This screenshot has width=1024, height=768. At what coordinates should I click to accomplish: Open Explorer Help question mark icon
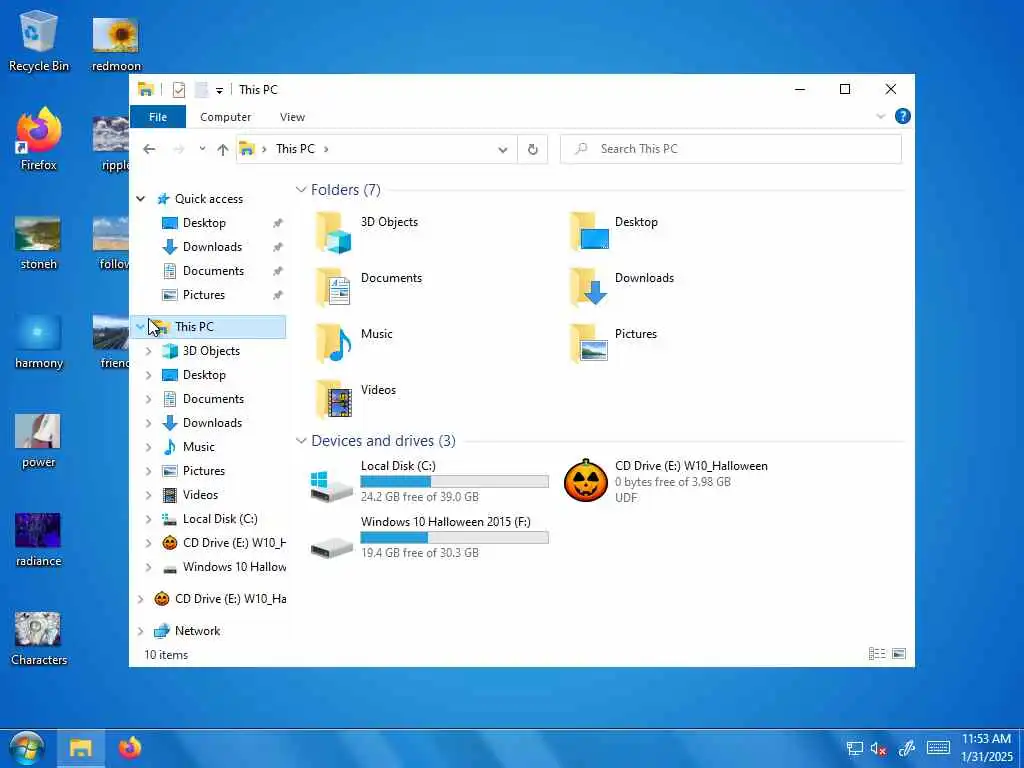pos(903,116)
